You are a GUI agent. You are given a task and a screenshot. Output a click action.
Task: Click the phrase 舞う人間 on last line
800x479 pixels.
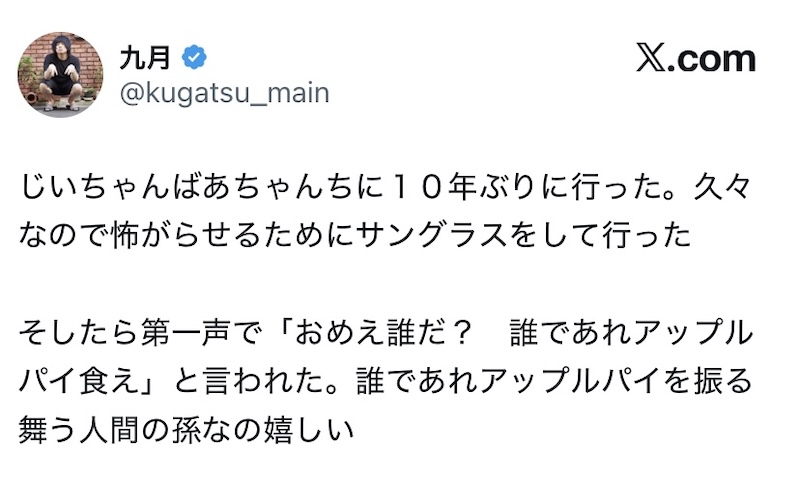point(88,429)
